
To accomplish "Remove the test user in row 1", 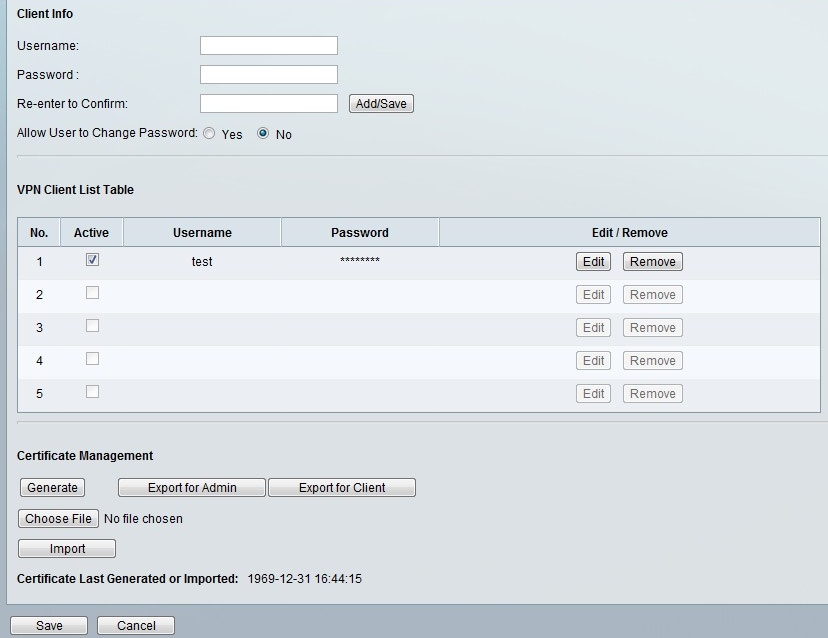I will click(x=653, y=262).
